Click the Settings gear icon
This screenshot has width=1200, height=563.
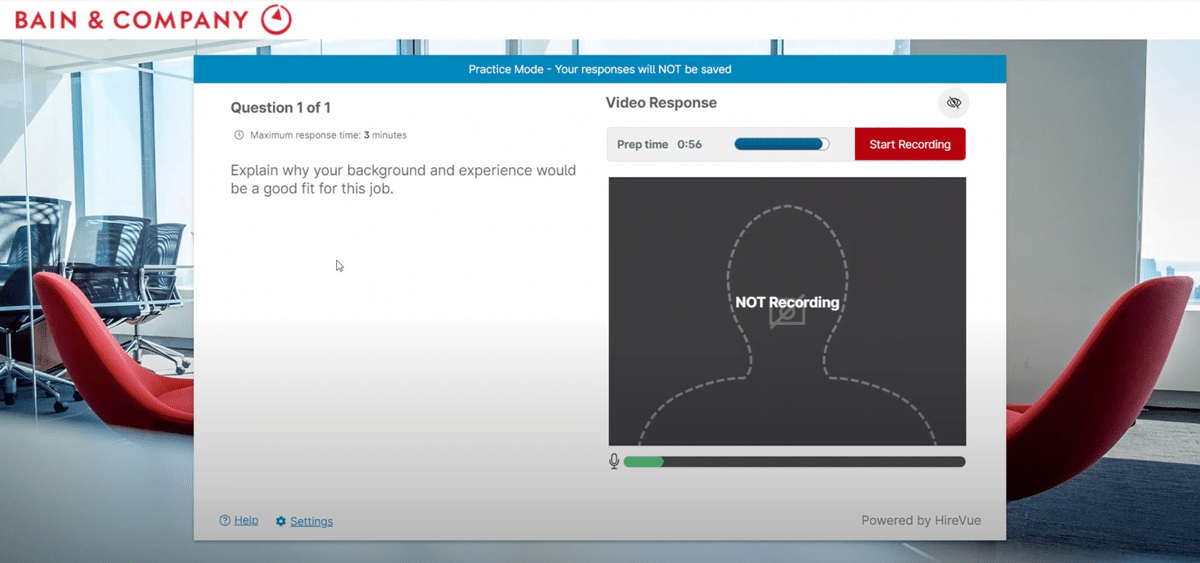point(281,521)
